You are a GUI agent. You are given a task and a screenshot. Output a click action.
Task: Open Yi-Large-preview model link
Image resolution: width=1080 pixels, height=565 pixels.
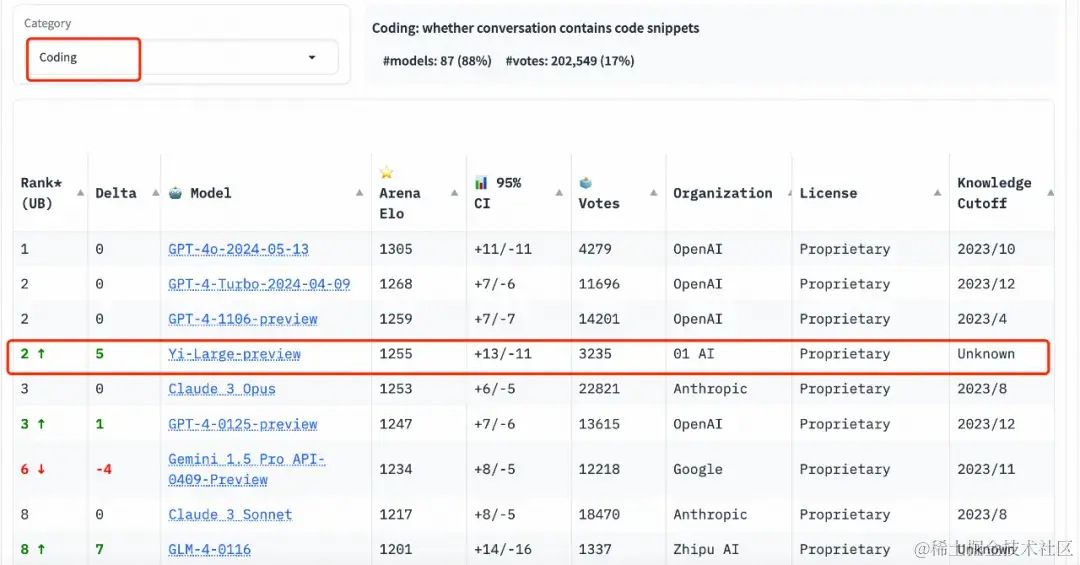[x=234, y=354]
